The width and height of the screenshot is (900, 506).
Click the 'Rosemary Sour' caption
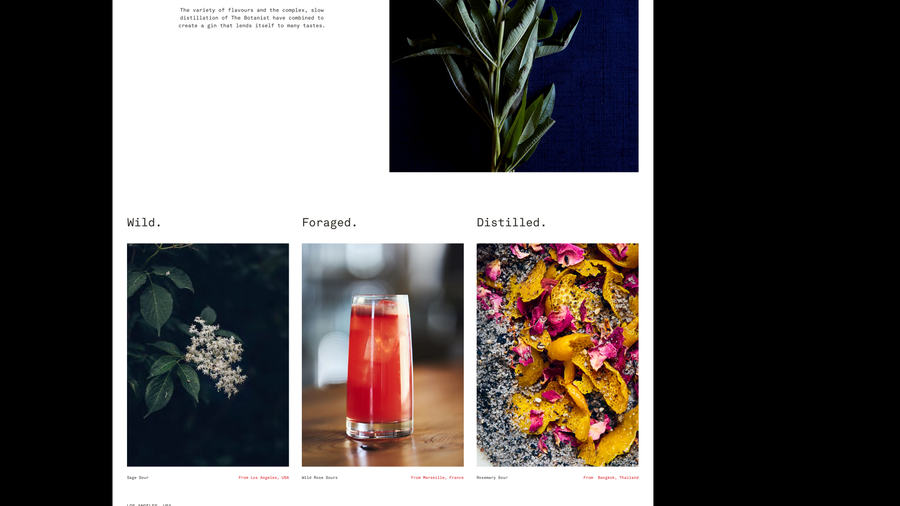(x=492, y=477)
